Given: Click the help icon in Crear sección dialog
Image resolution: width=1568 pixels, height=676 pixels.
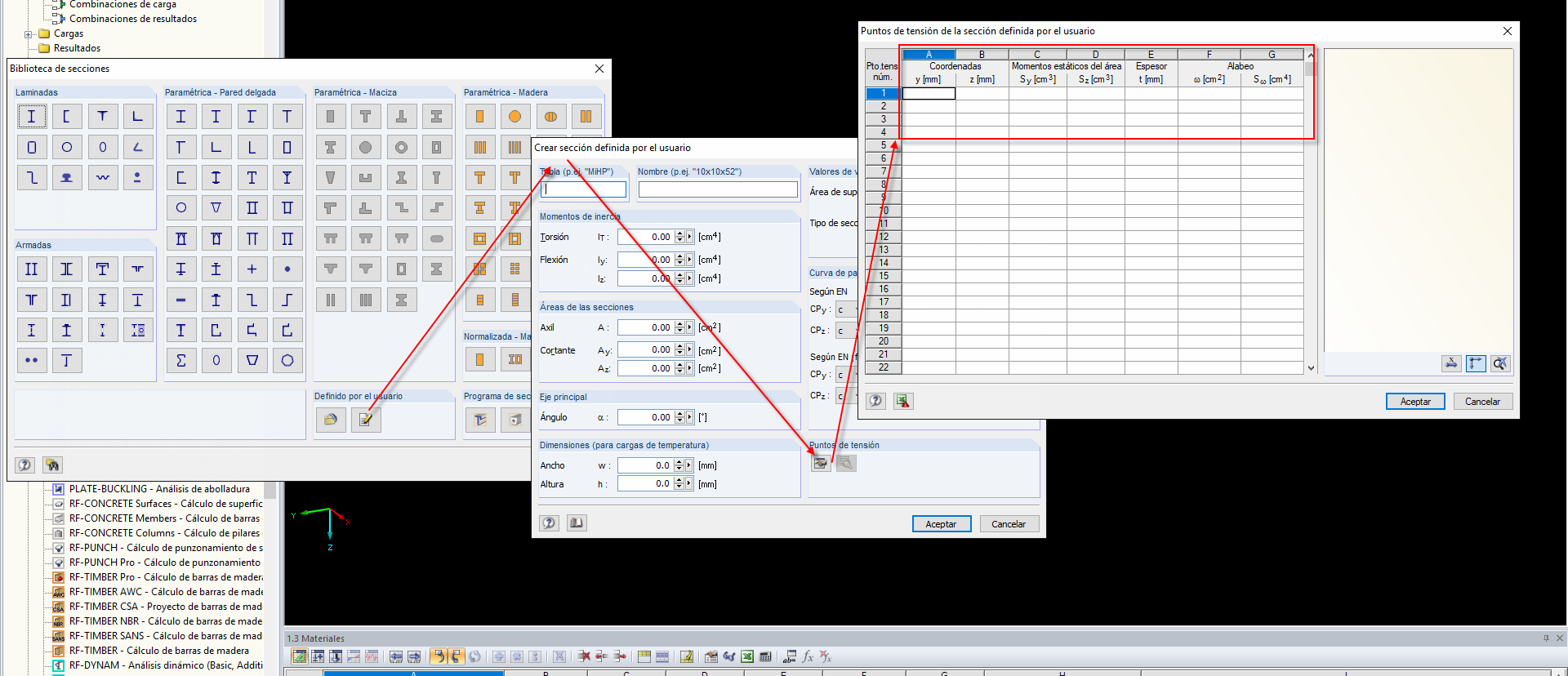Looking at the screenshot, I should [550, 523].
